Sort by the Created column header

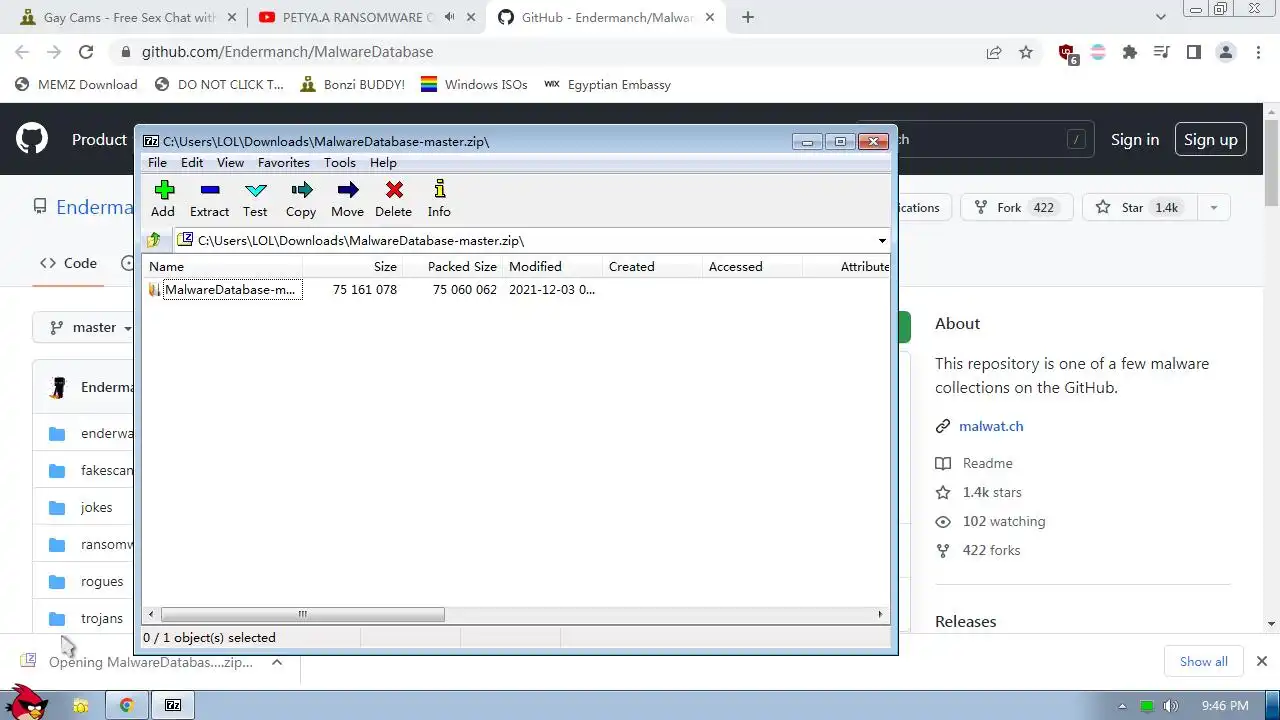coord(653,267)
